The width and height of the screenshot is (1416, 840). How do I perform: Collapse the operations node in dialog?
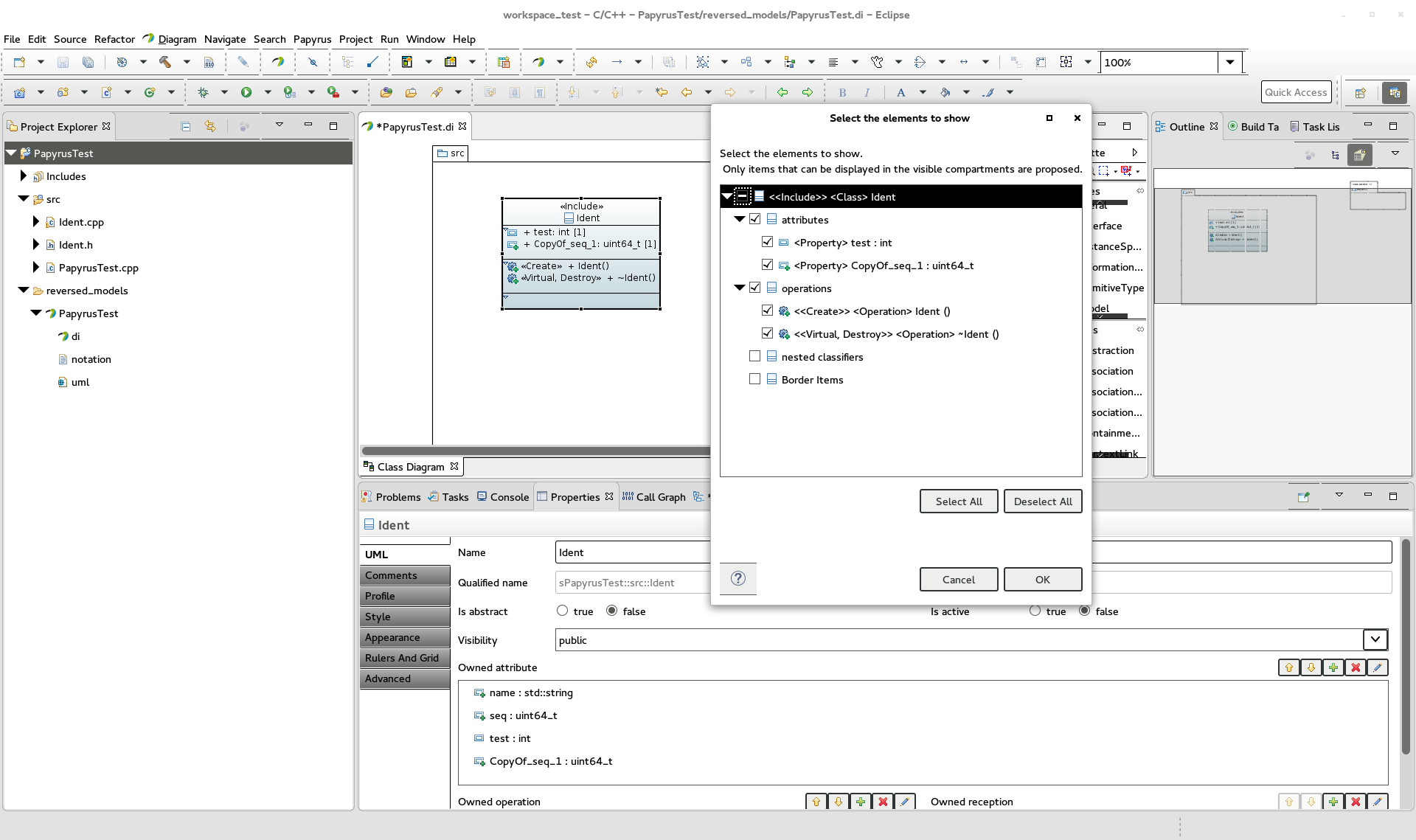[x=740, y=288]
